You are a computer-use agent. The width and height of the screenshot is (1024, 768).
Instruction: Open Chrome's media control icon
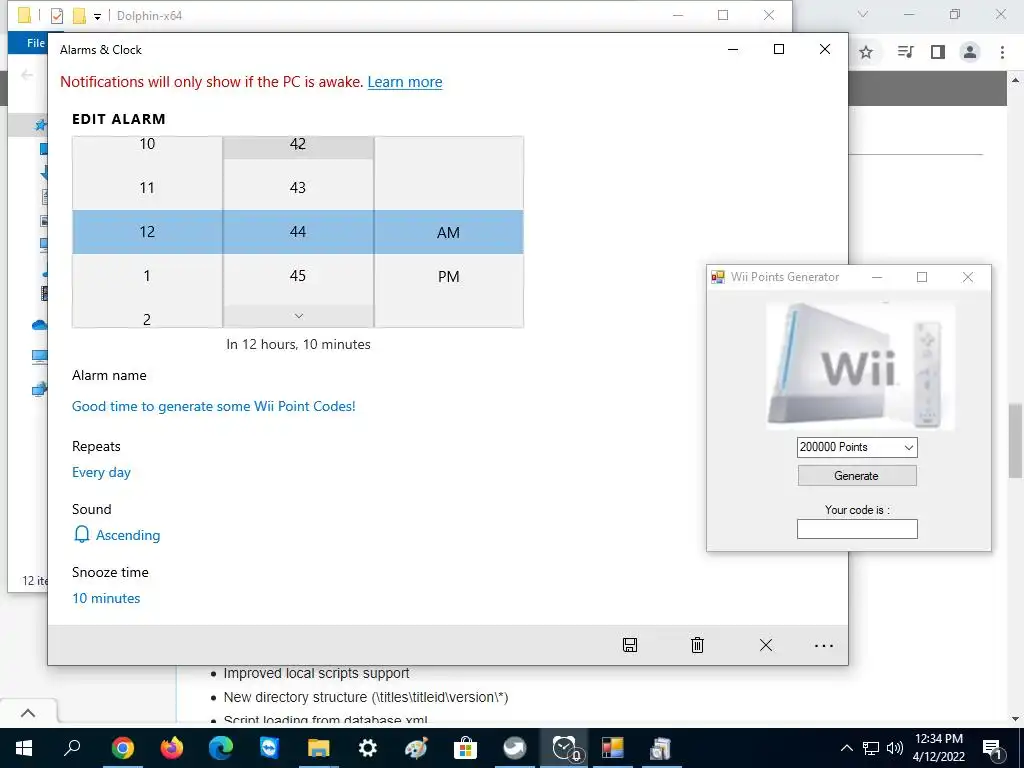[905, 52]
